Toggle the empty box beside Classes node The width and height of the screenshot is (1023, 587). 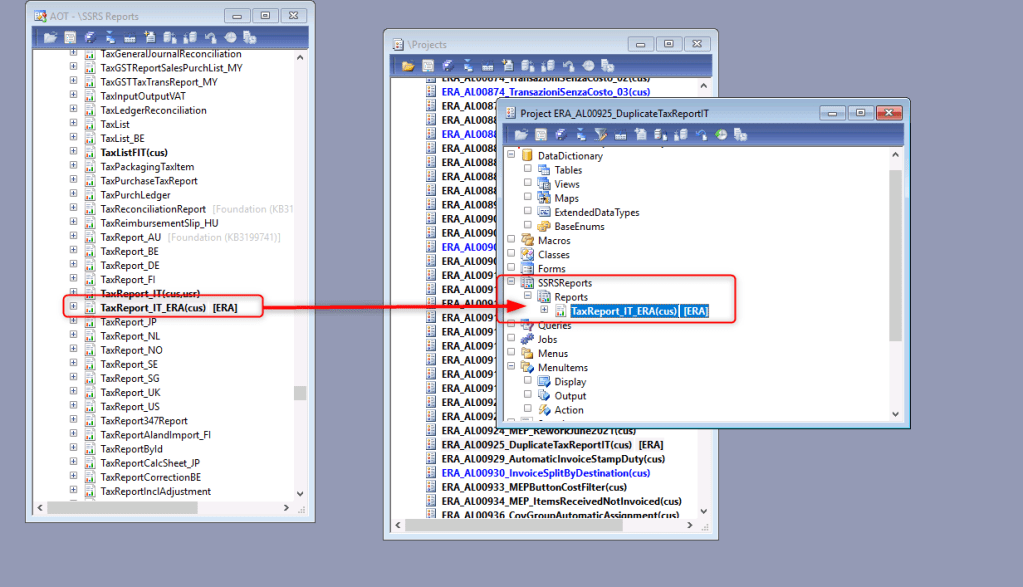[x=512, y=255]
